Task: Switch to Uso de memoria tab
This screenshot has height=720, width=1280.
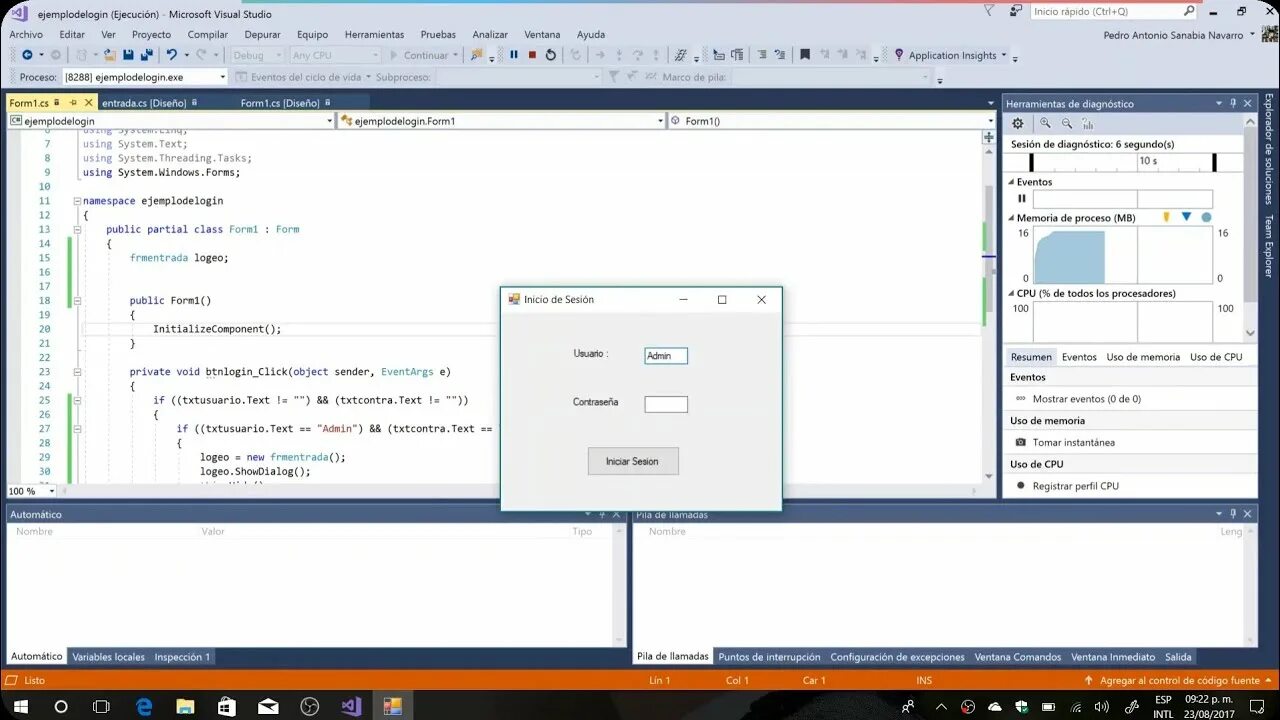Action: (x=1143, y=357)
